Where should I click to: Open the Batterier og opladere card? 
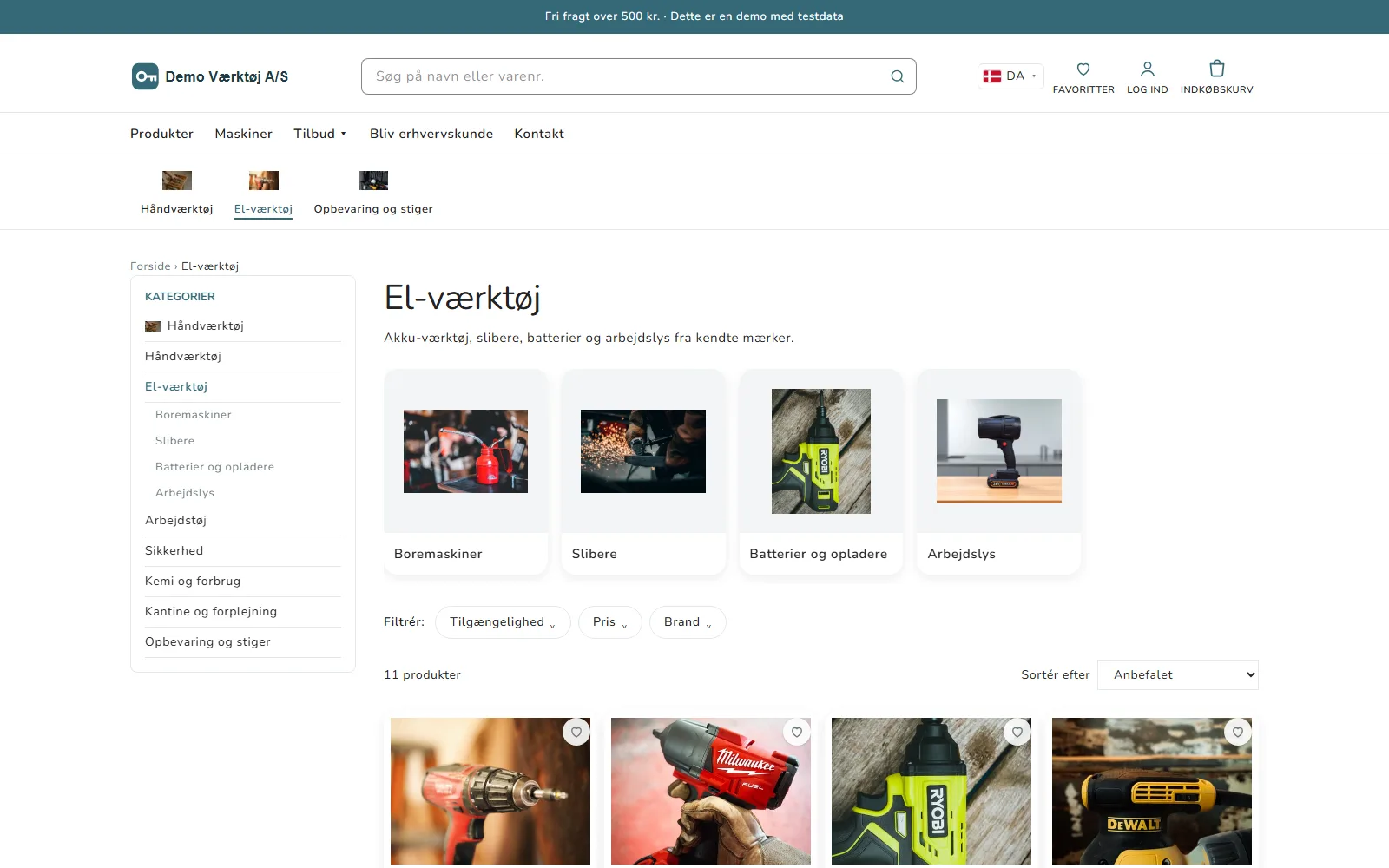tap(821, 472)
